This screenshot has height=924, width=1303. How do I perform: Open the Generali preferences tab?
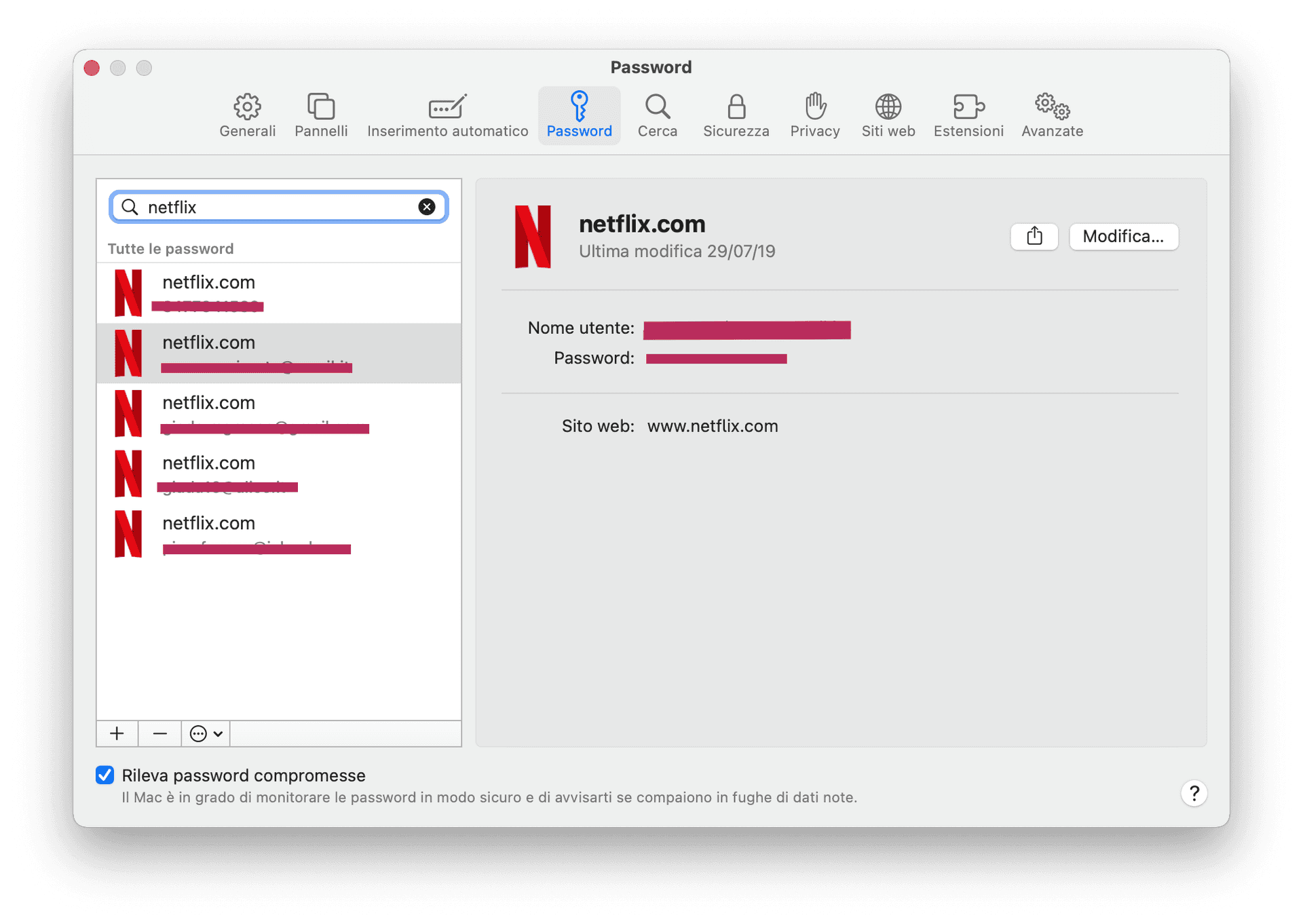point(247,115)
